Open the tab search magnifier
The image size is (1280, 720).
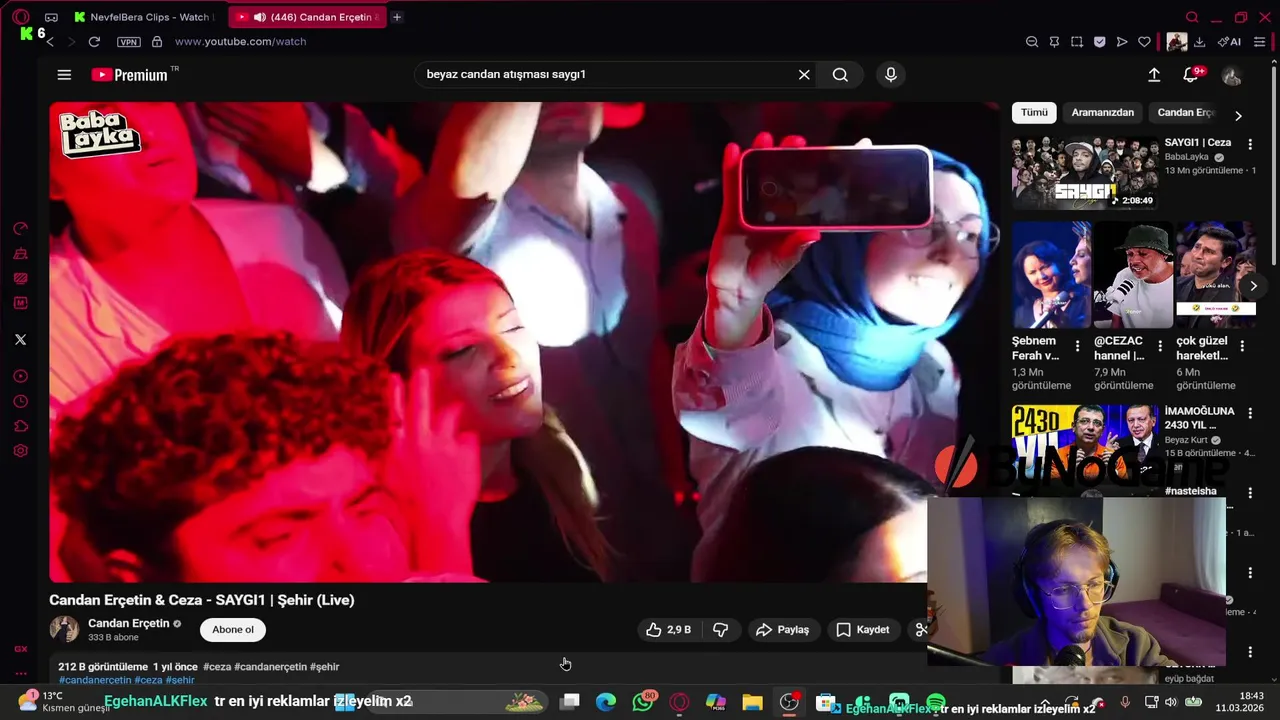pyautogui.click(x=1192, y=17)
